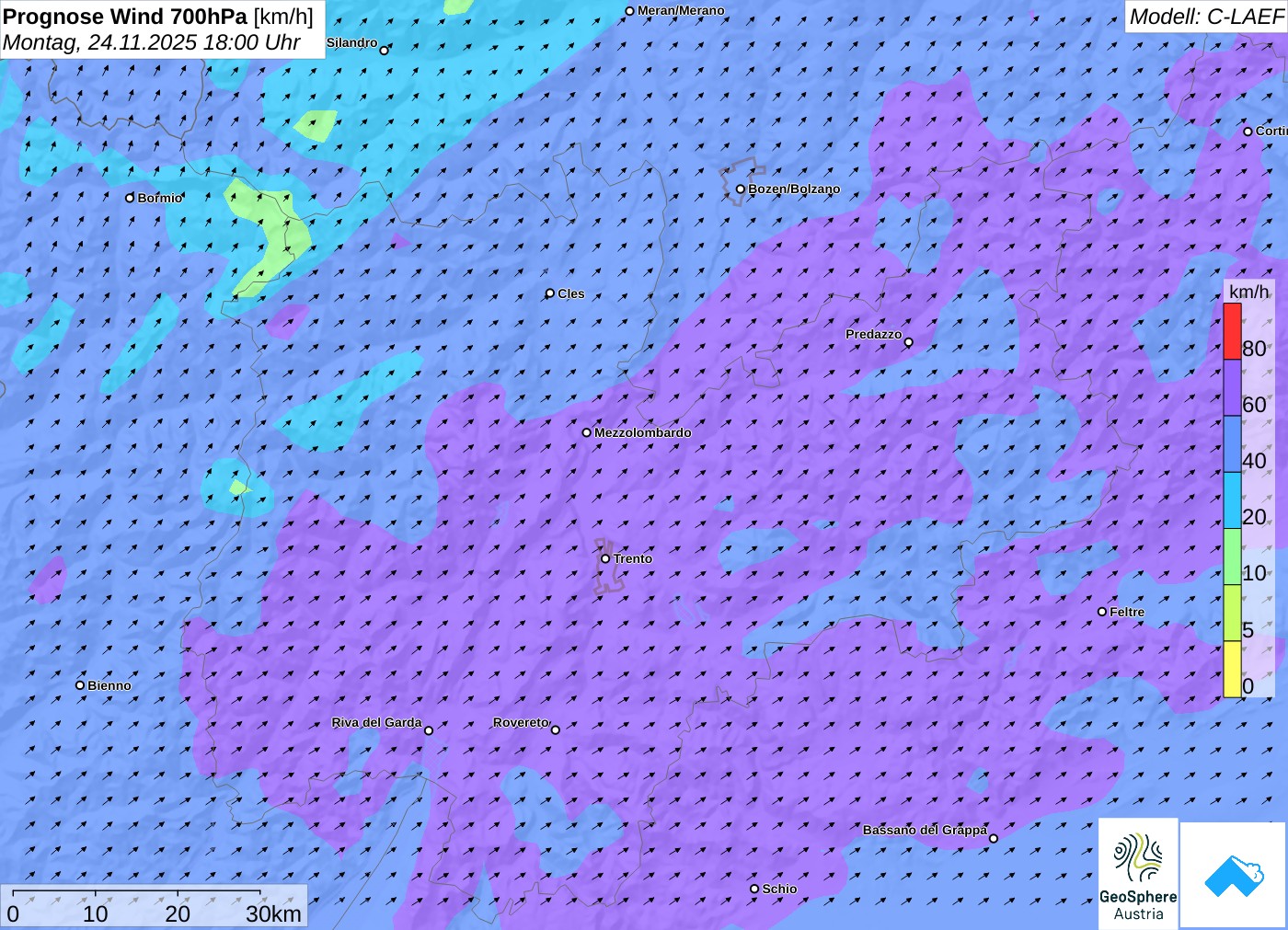Click the yellow 0–5 km/h legend color

pos(1232,669)
